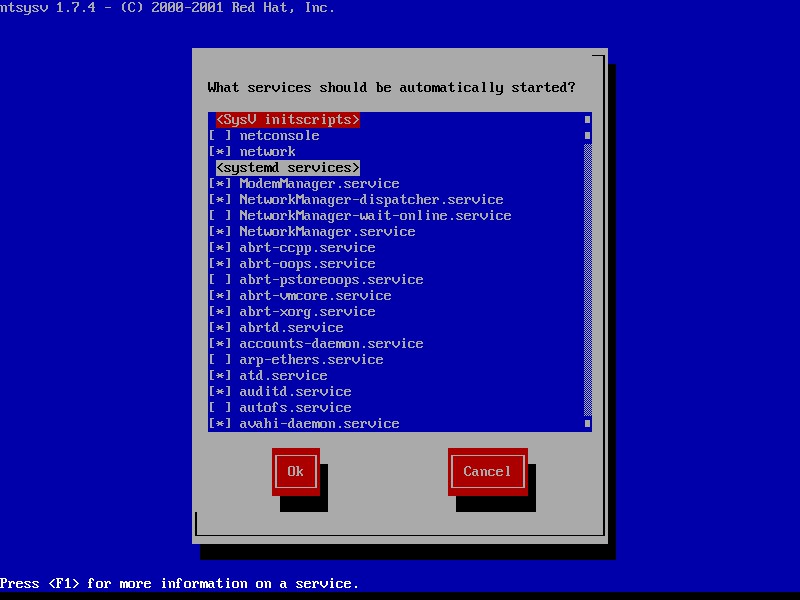Toggle abrtd.service checkbox
Viewport: 800px width, 600px height.
point(220,328)
